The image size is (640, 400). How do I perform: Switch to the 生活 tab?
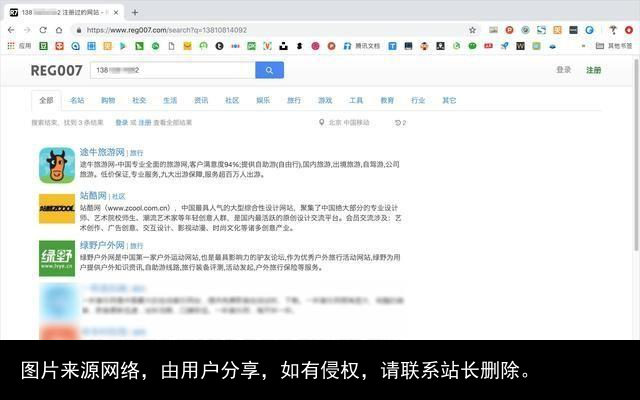pos(170,100)
